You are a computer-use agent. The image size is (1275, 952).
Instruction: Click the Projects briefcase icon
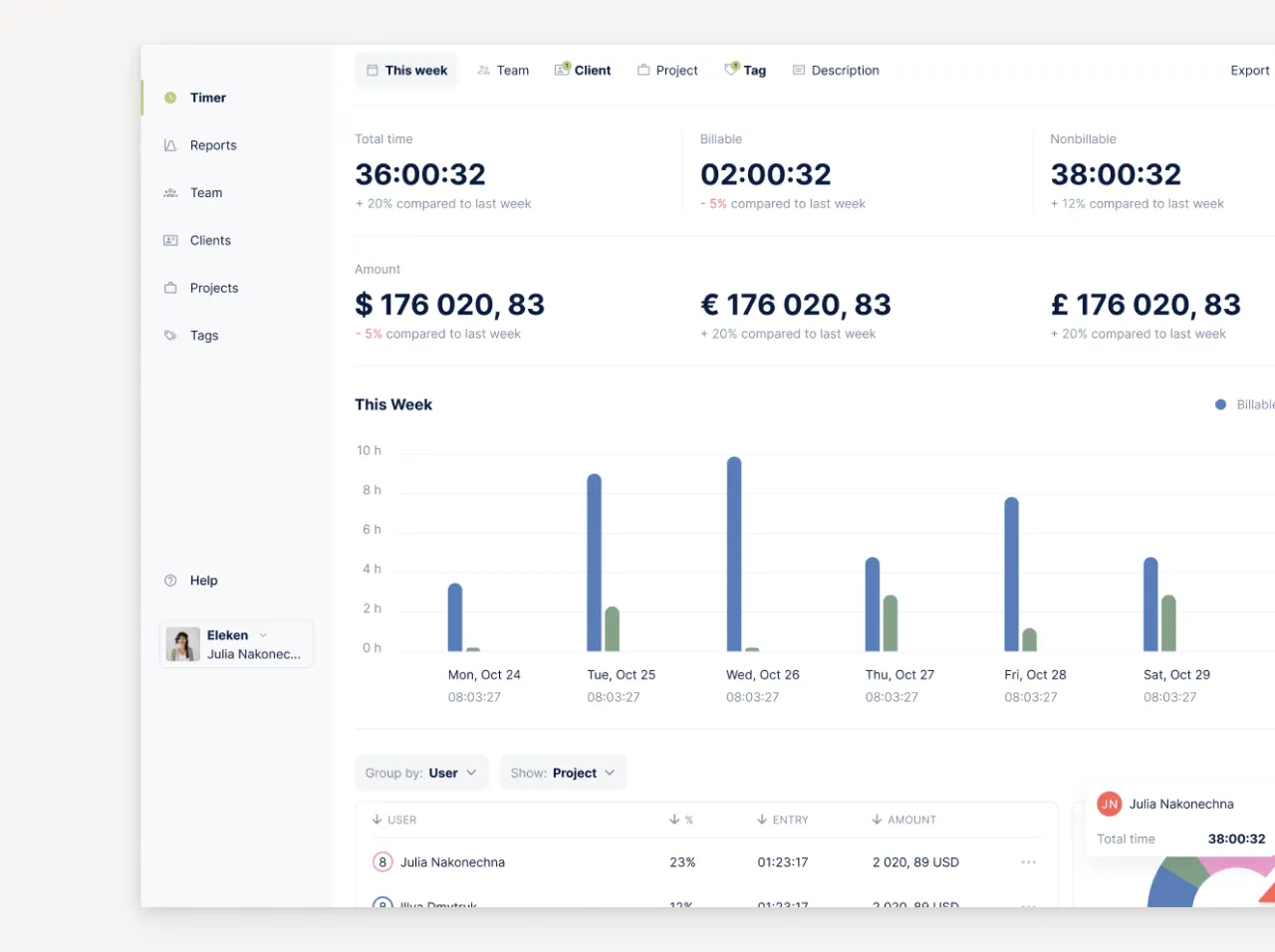click(x=170, y=288)
